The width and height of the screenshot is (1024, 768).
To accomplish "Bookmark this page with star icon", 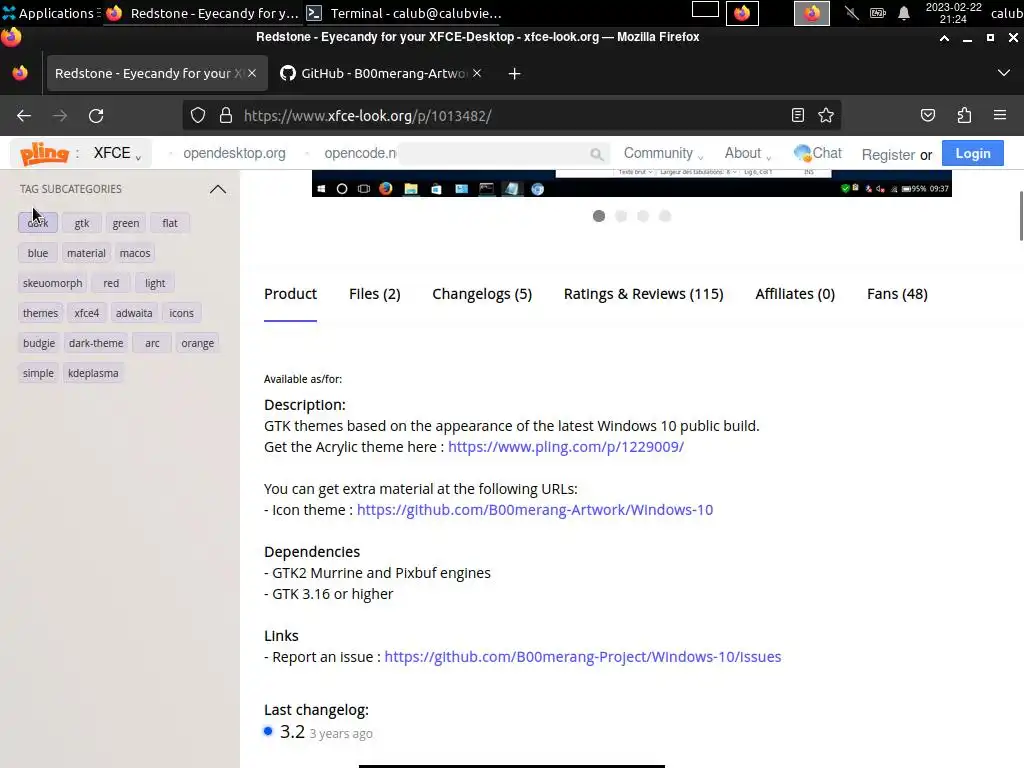I will coord(825,116).
